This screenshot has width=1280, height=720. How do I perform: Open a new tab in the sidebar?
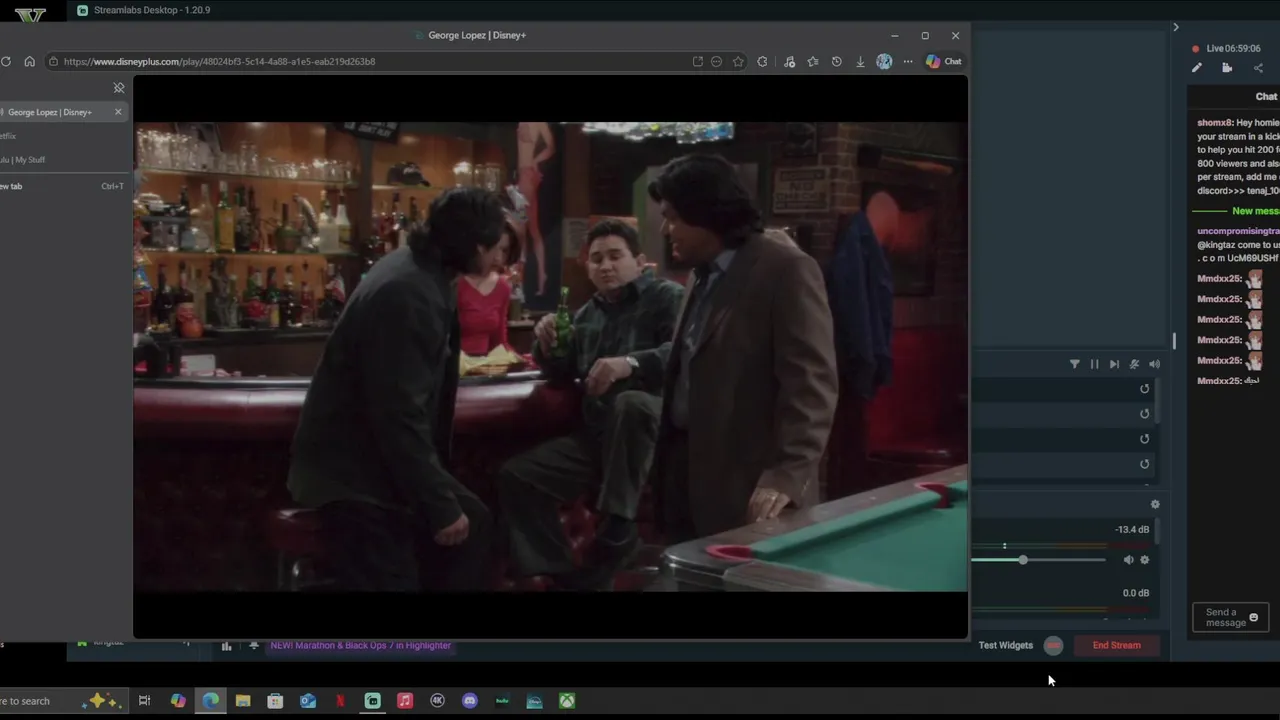[x=62, y=186]
